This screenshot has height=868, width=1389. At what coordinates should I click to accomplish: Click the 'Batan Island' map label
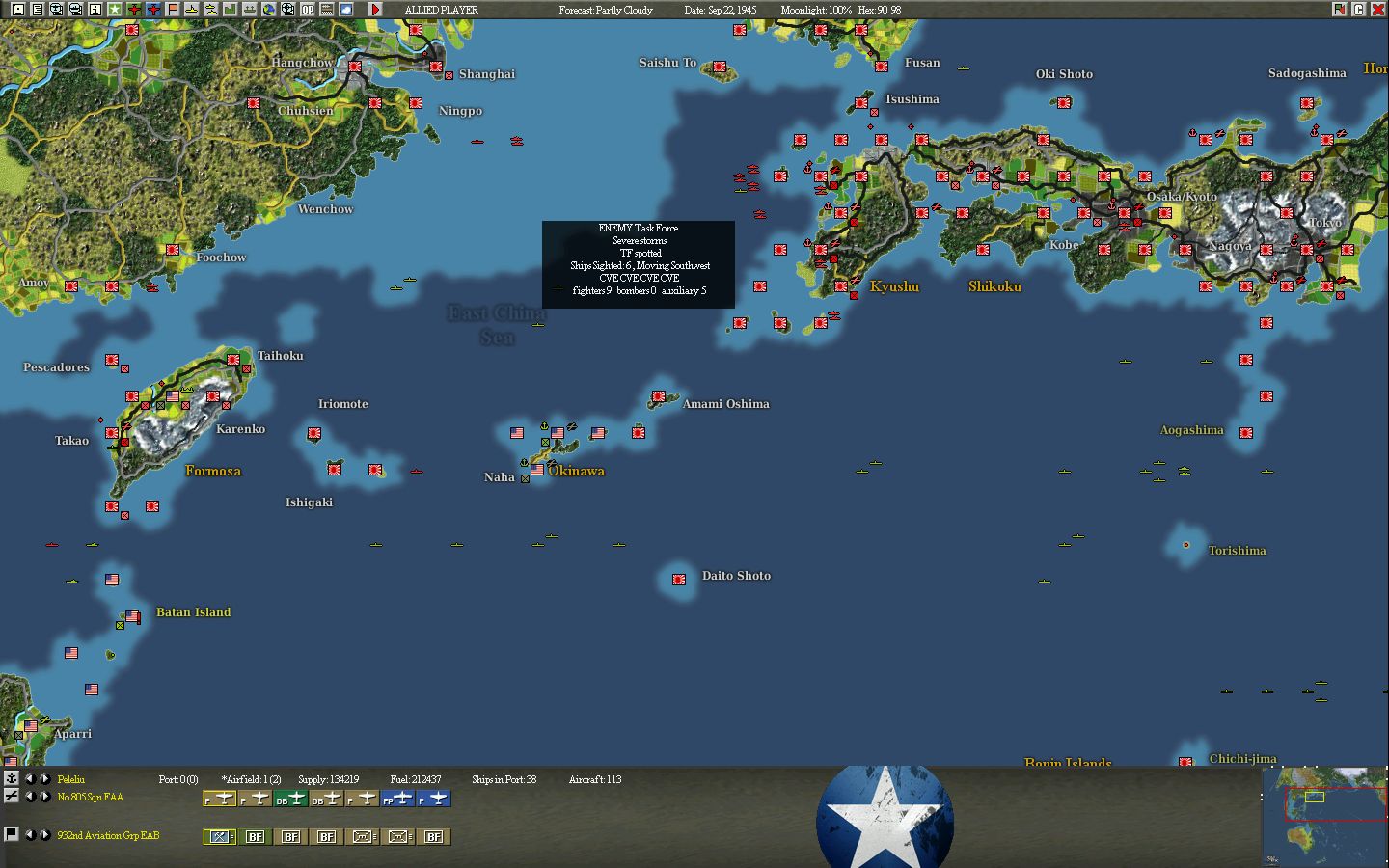click(194, 612)
